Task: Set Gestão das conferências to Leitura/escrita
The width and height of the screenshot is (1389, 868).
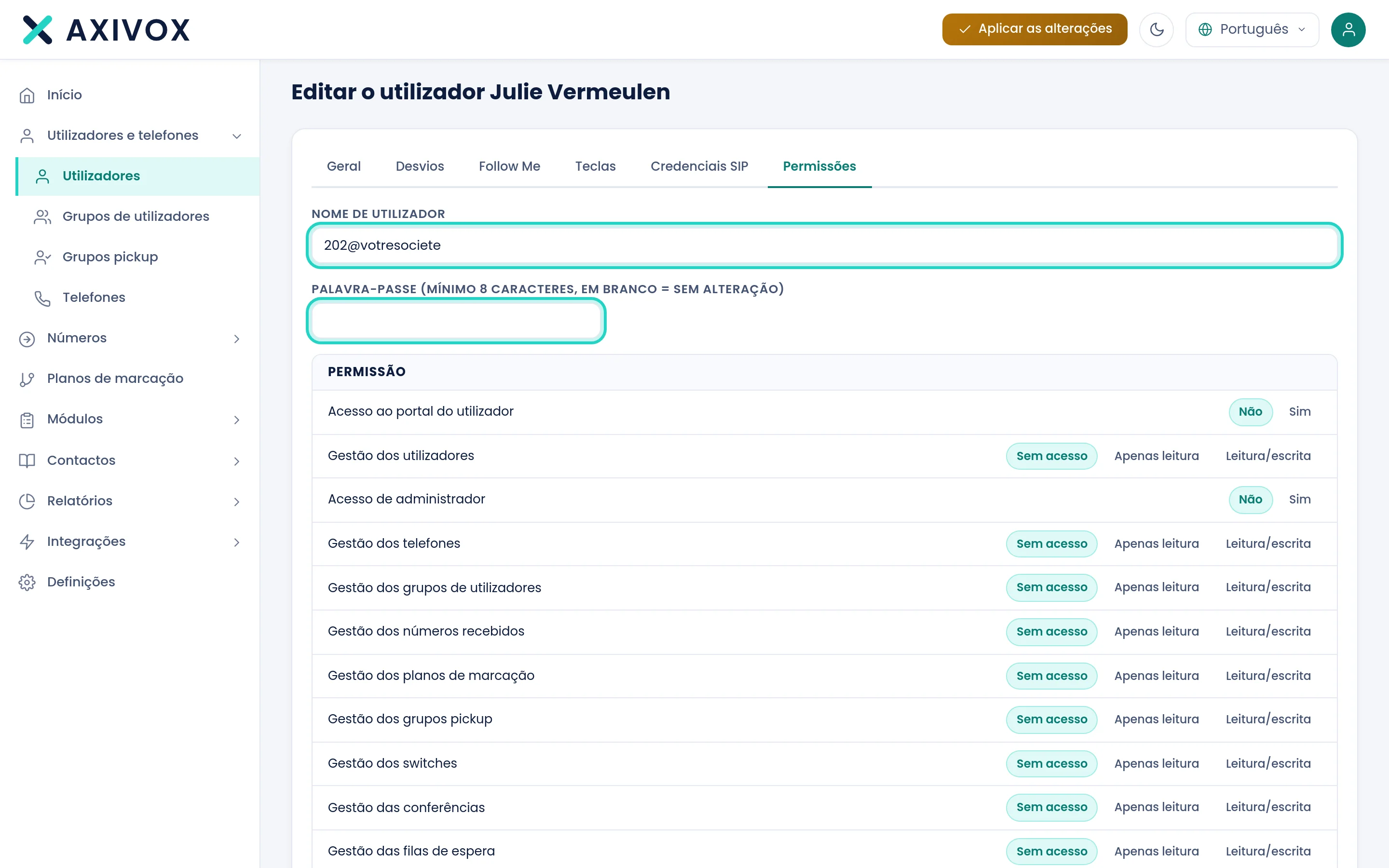Action: [x=1268, y=807]
